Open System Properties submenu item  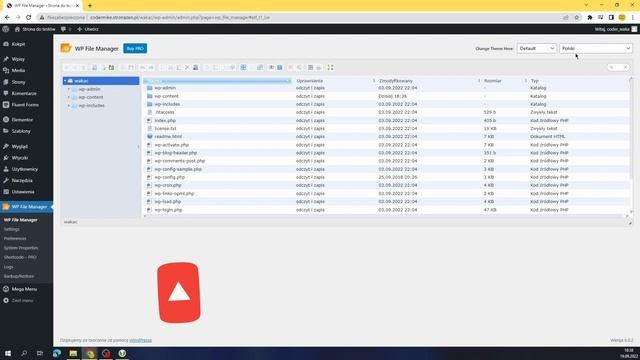pyautogui.click(x=21, y=248)
